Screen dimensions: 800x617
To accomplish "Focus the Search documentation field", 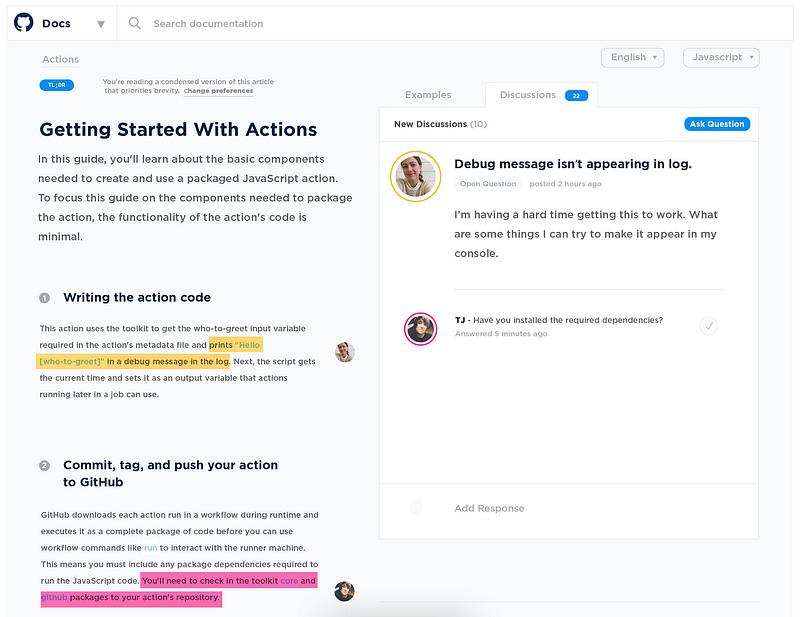I will coord(208,23).
